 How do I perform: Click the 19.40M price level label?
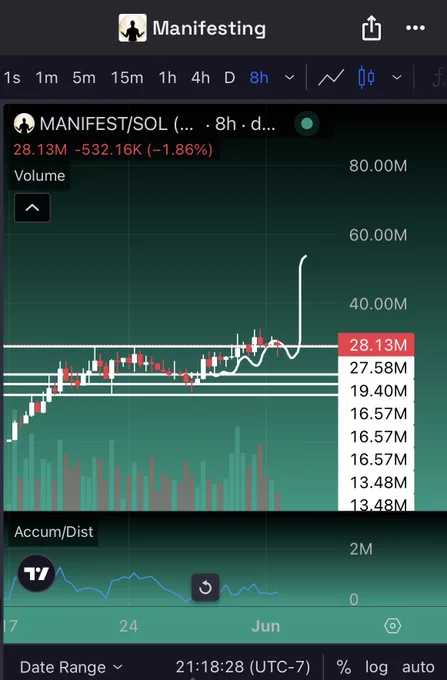[378, 391]
